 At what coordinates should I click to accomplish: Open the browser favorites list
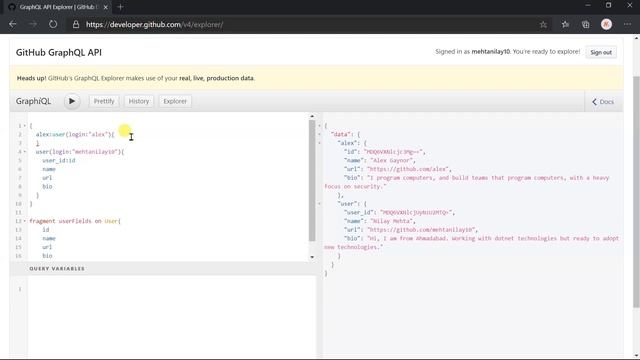pos(565,24)
